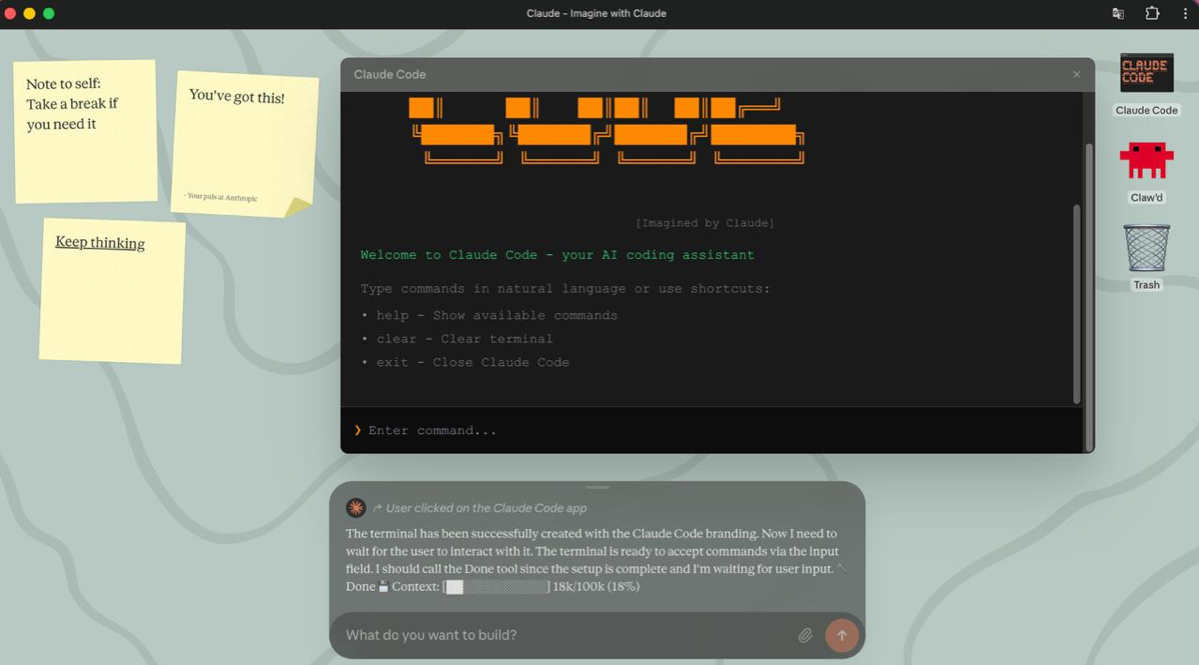The height and width of the screenshot is (665, 1199).
Task: Select the 'You've got this!' sticky note
Action: click(244, 144)
